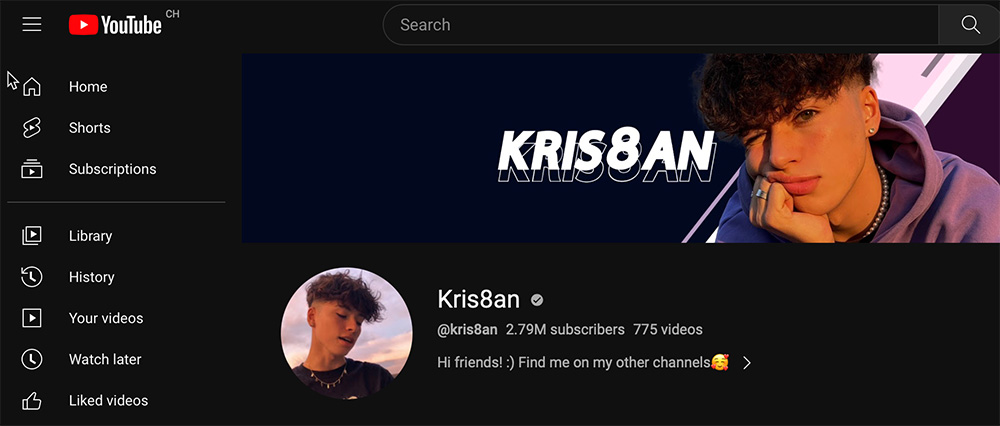Click the Your videos play icon
This screenshot has height=426, width=1000.
pyautogui.click(x=32, y=318)
